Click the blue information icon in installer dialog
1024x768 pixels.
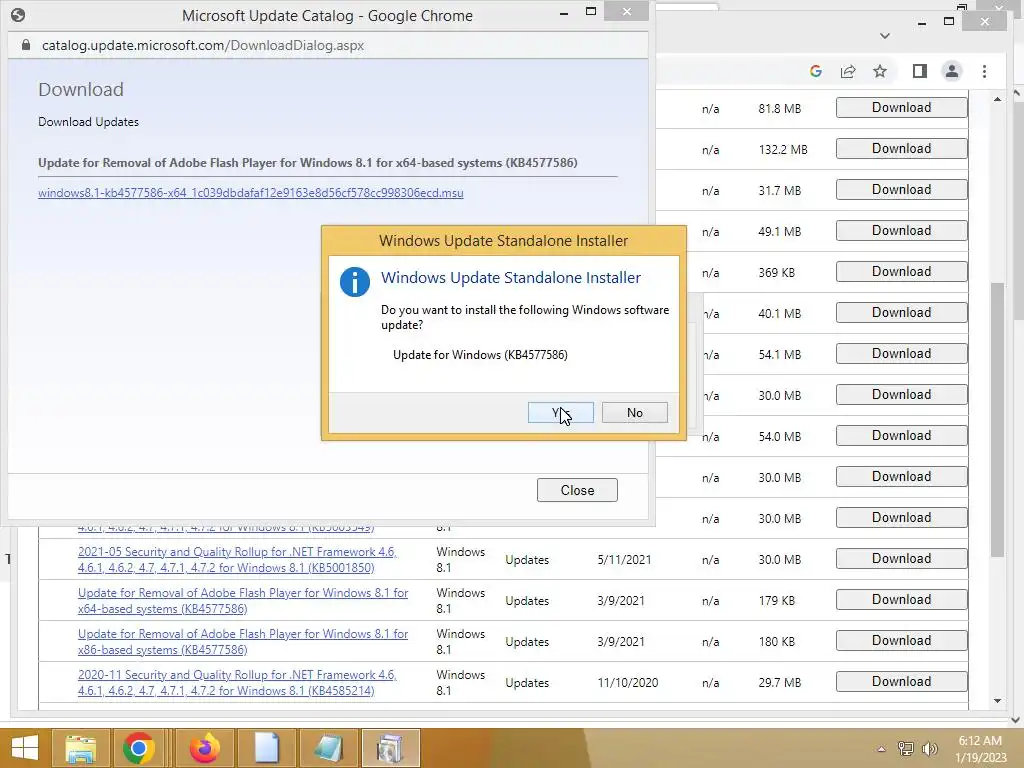click(x=355, y=282)
